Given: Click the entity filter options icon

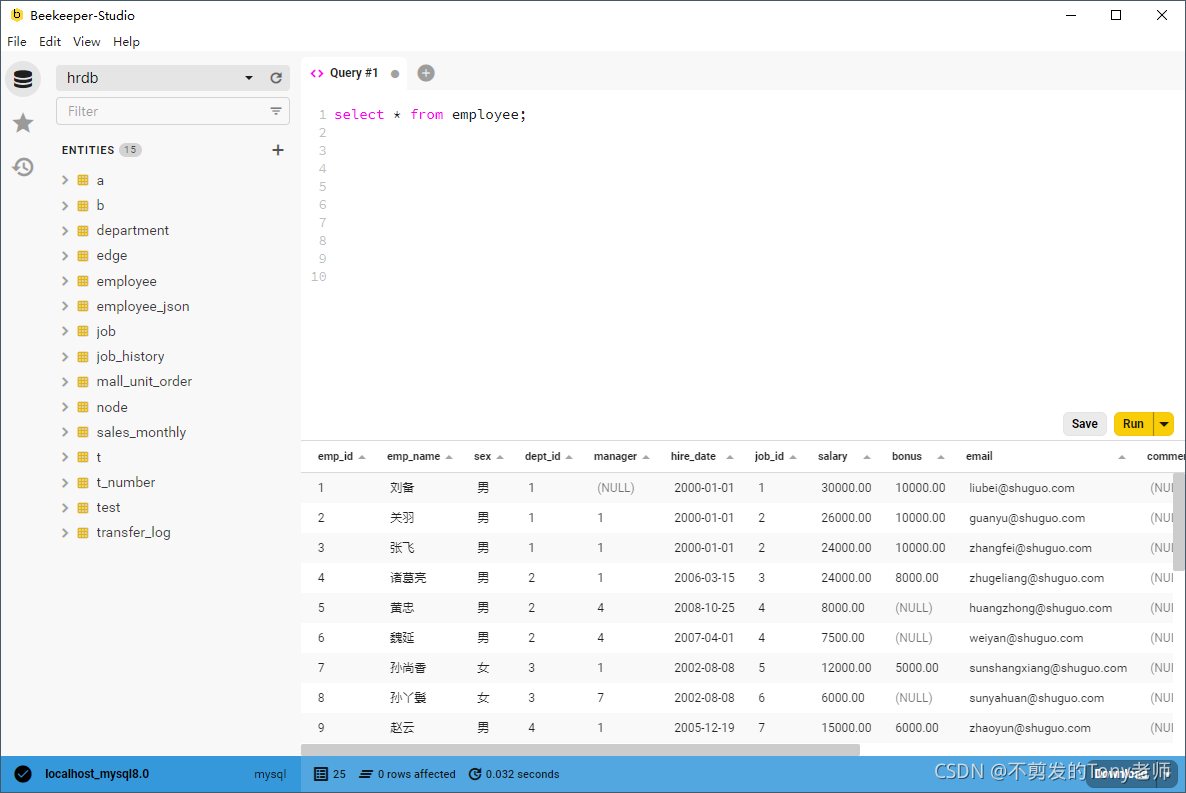Looking at the screenshot, I should pos(276,111).
